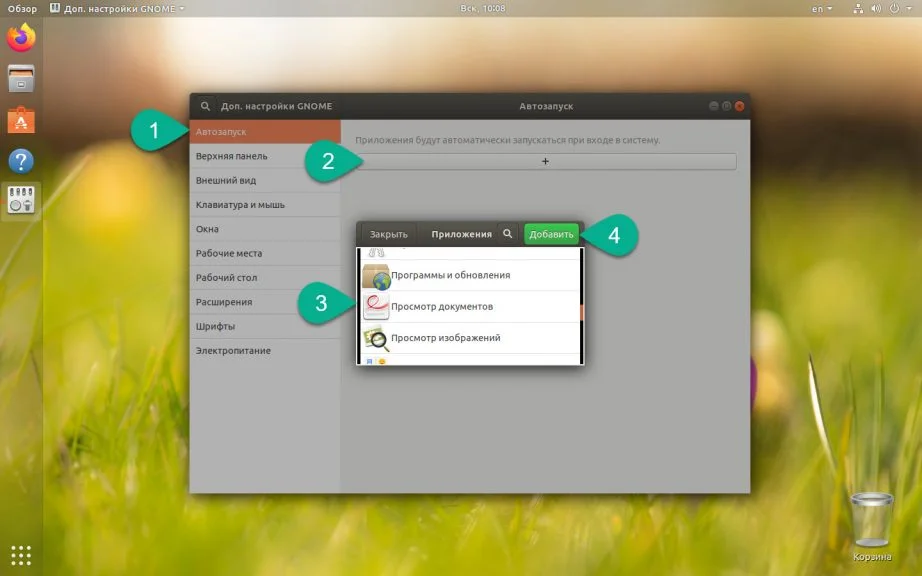The width and height of the screenshot is (922, 576).
Task: Open the Расширения section
Action: coord(265,302)
